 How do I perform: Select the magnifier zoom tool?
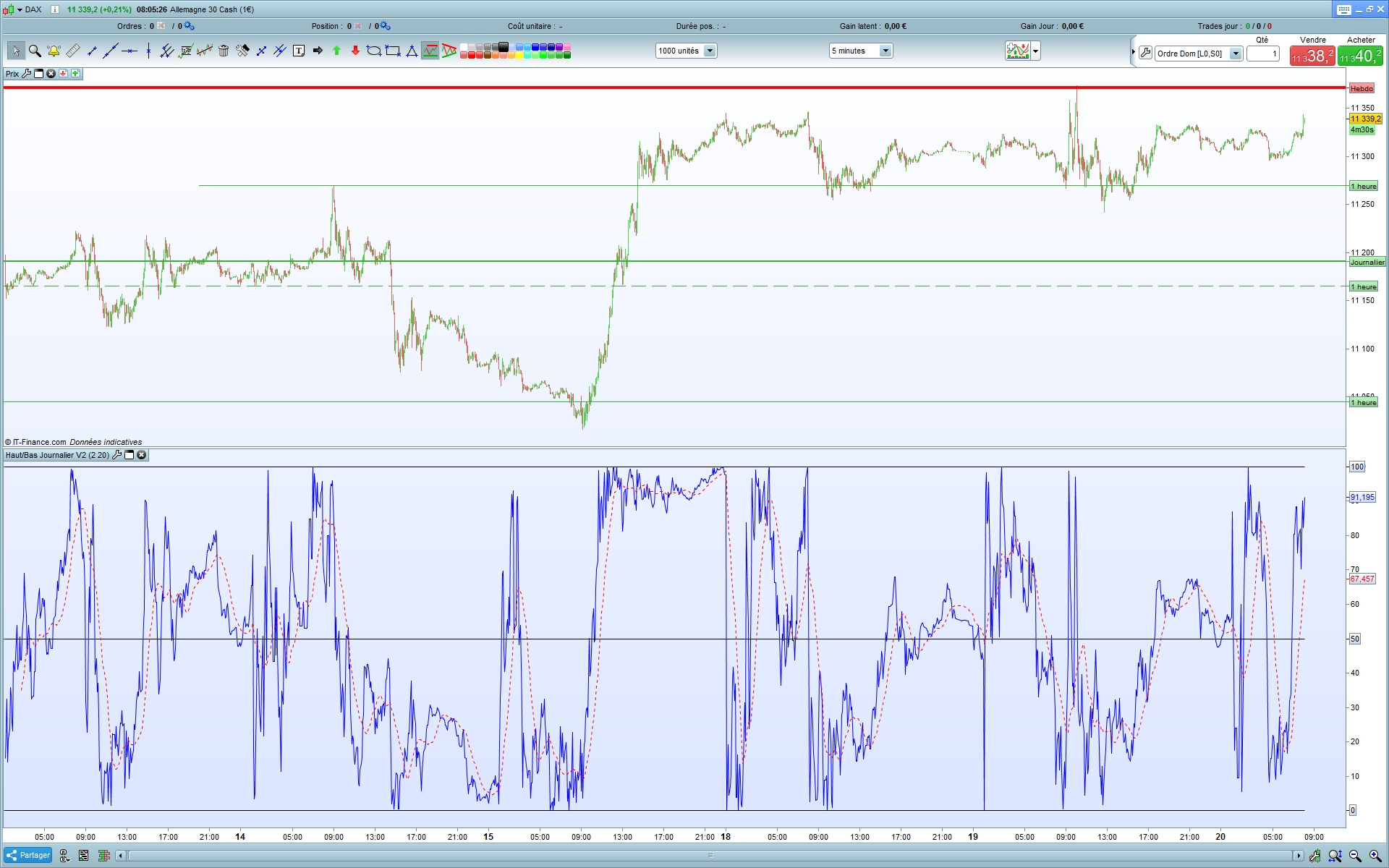(35, 51)
